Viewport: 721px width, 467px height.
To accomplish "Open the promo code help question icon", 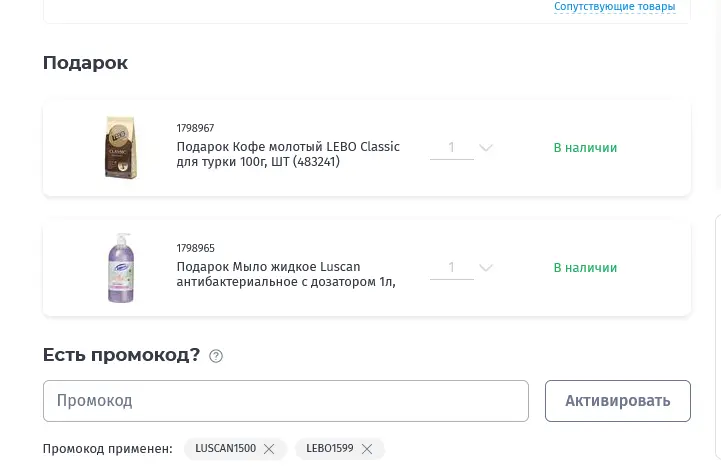I will tap(216, 356).
